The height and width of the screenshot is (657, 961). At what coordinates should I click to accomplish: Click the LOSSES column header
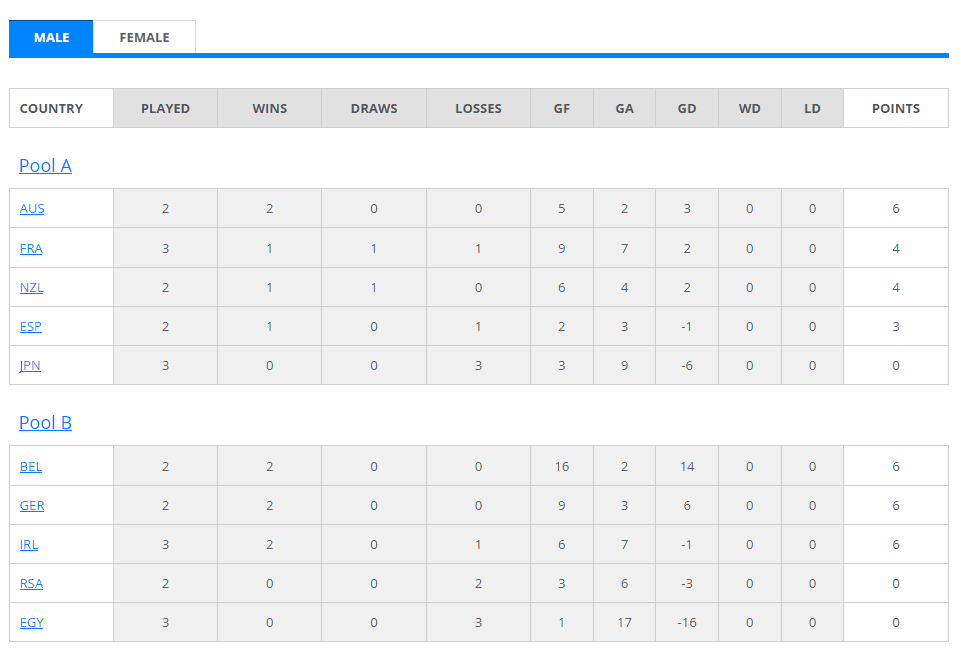(x=478, y=109)
